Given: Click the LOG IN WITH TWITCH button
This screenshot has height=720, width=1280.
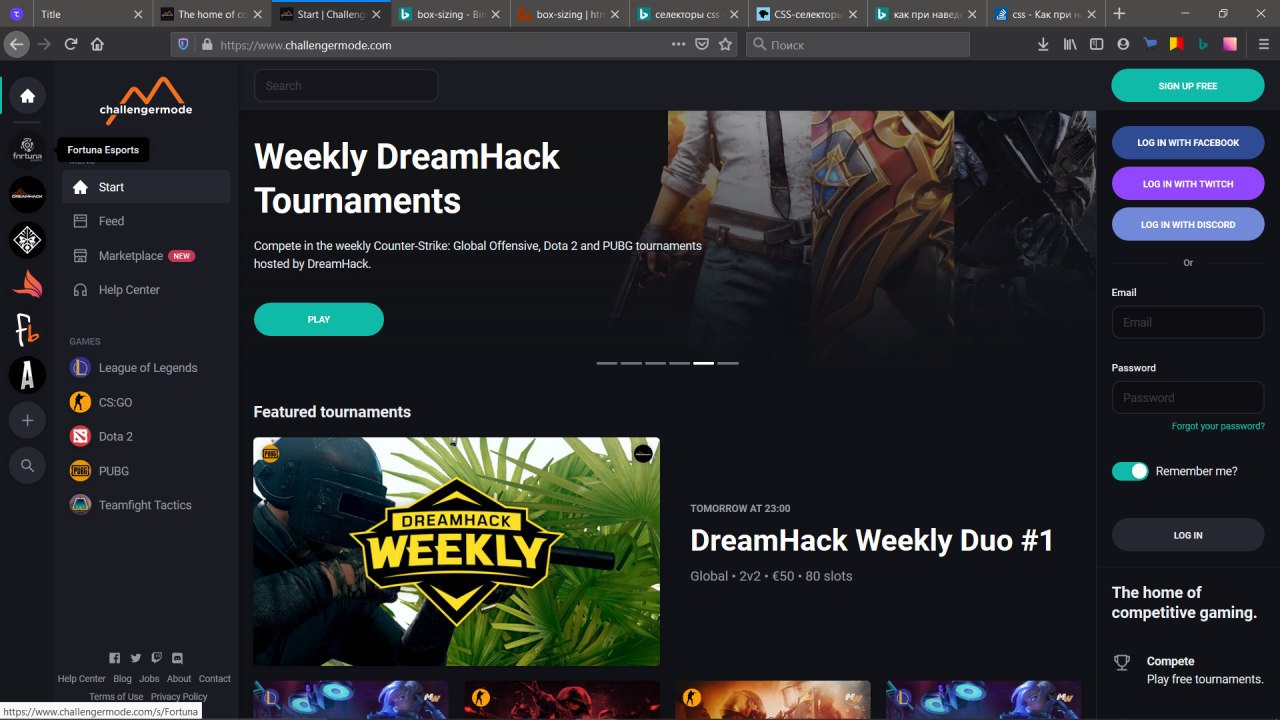Looking at the screenshot, I should point(1188,184).
